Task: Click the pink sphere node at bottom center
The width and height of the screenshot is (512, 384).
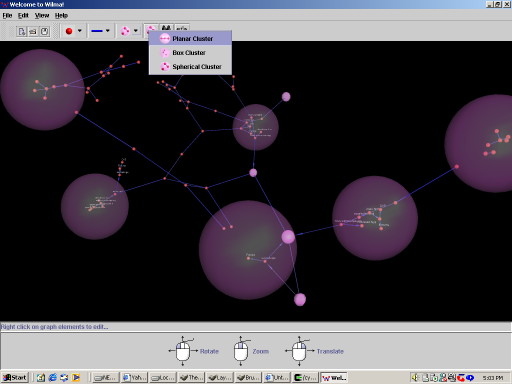Action: [300, 299]
